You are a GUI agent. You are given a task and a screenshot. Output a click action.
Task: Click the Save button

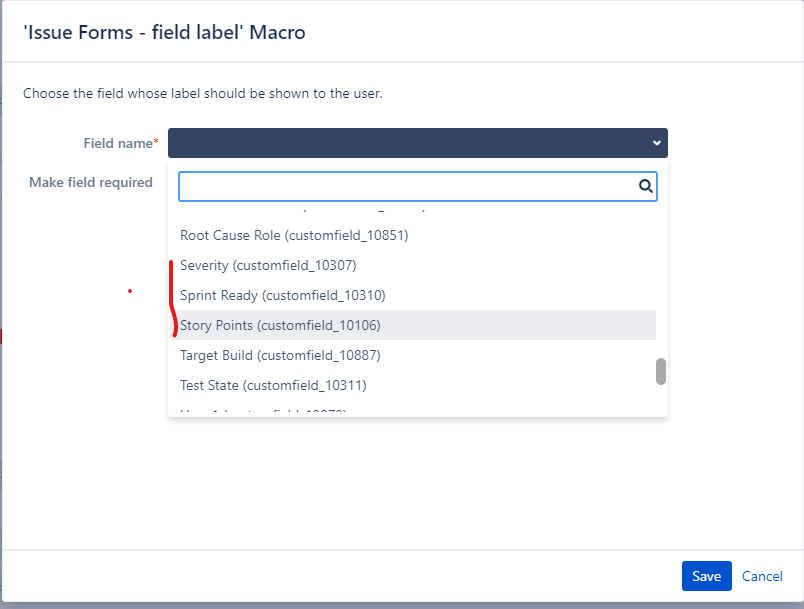click(706, 576)
